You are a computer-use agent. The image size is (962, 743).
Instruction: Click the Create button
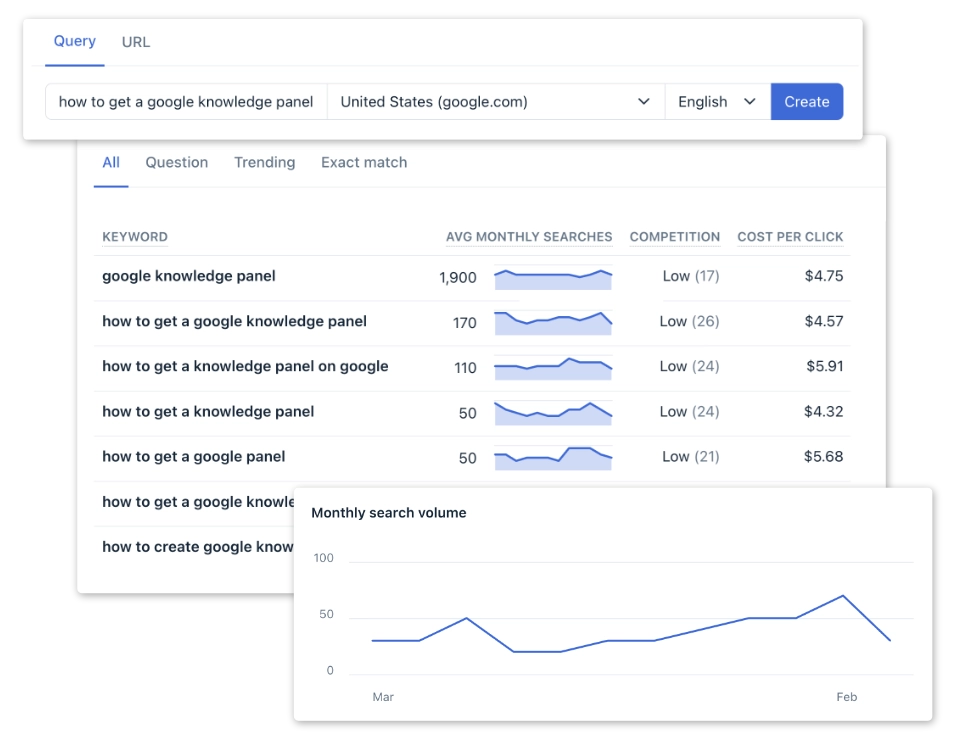tap(807, 101)
